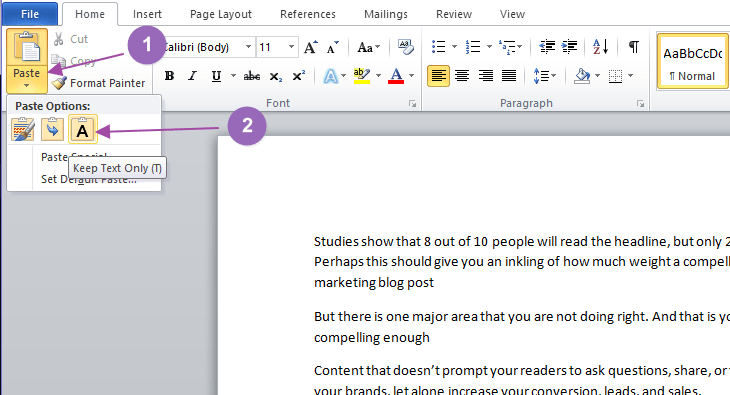Select the Home tab

(x=90, y=14)
